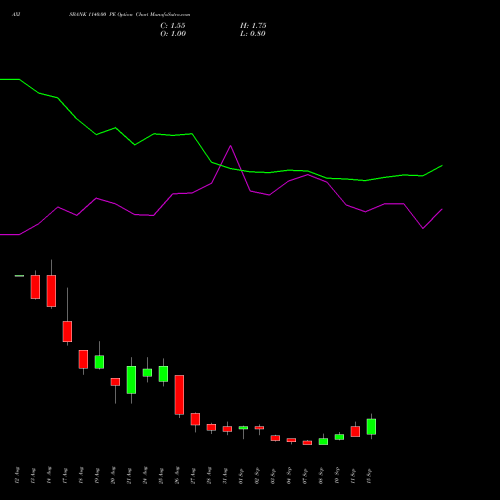Click the 24 Aug date label
This screenshot has width=500, height=500.
point(145,476)
